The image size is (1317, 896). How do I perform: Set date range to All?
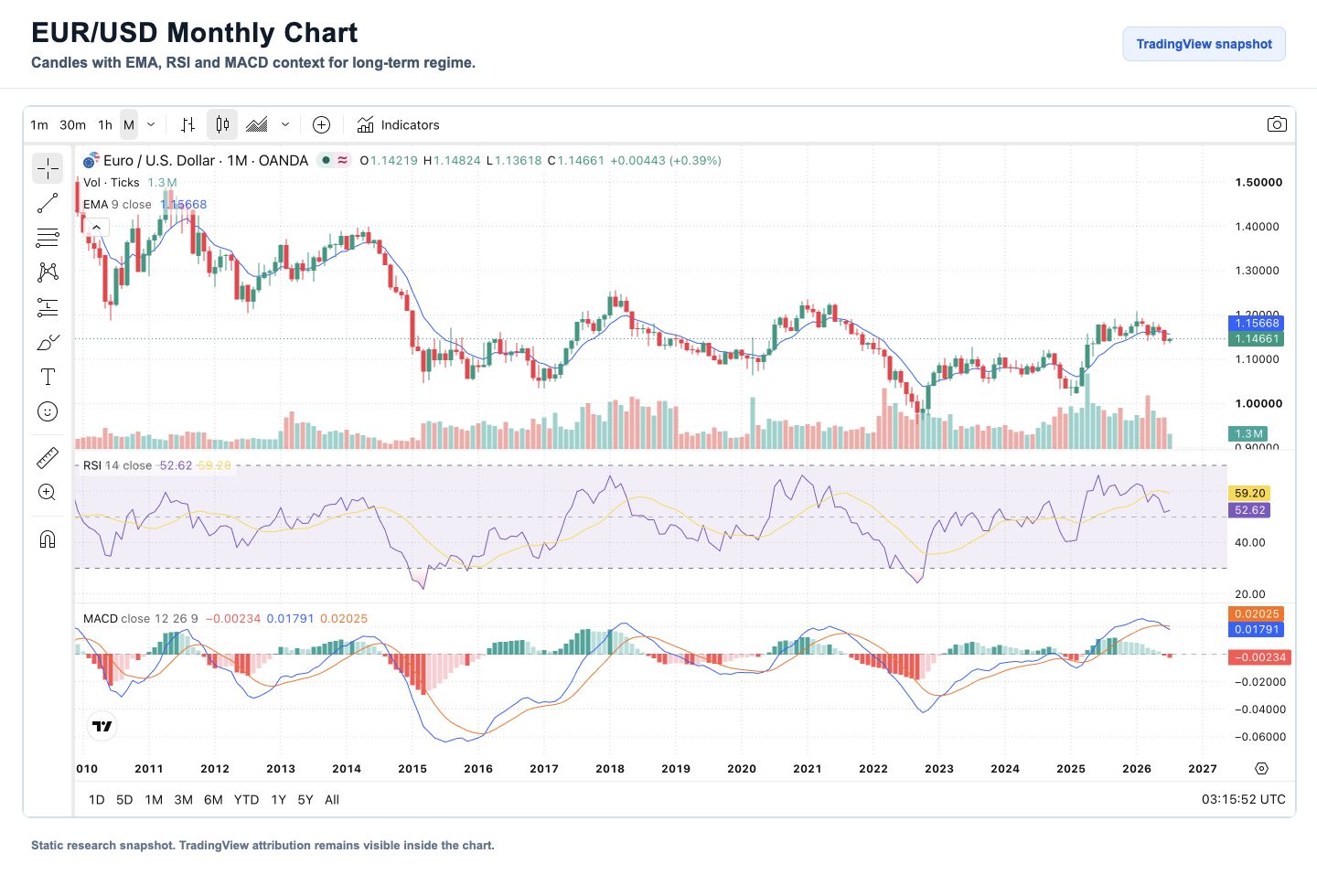tap(332, 799)
